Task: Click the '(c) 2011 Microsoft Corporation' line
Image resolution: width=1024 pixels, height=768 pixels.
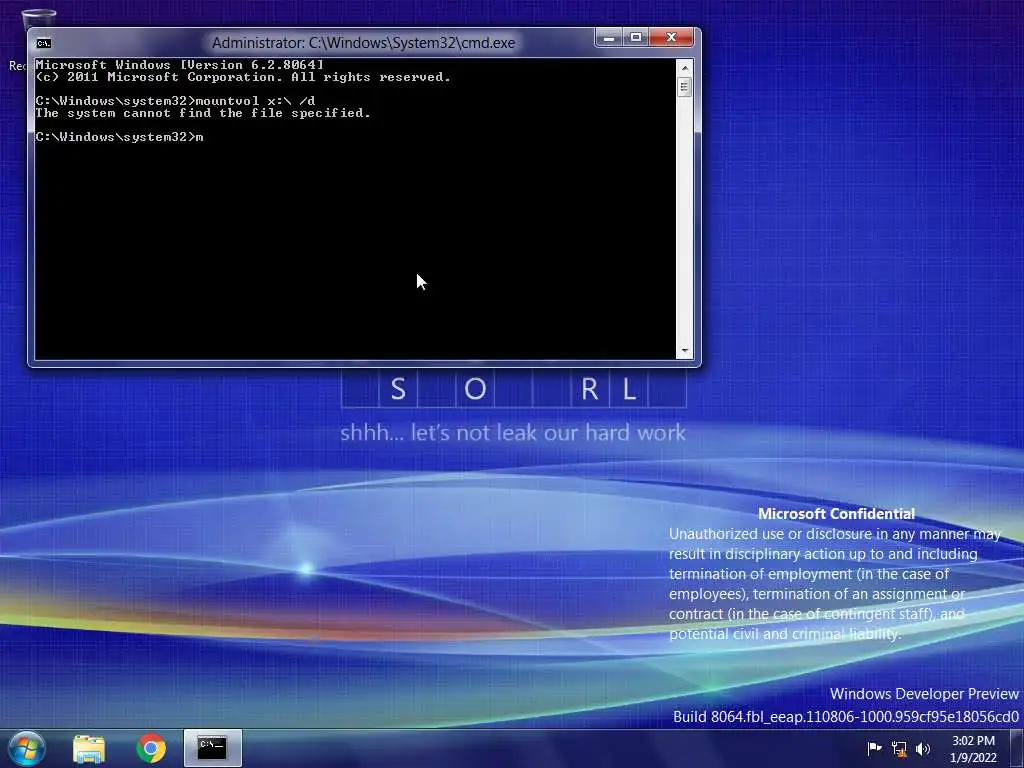Action: point(243,77)
